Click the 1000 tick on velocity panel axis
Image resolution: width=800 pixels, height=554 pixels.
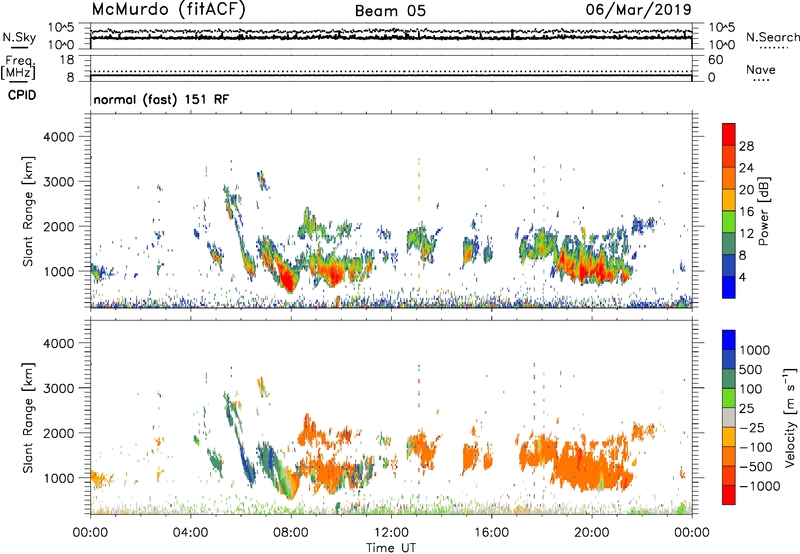click(x=59, y=478)
